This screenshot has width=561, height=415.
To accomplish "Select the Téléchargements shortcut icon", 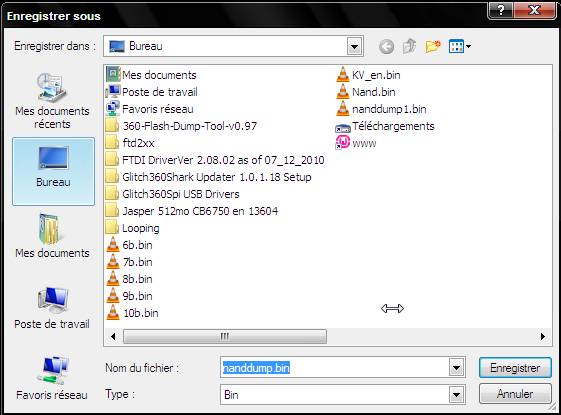I will pos(343,127).
